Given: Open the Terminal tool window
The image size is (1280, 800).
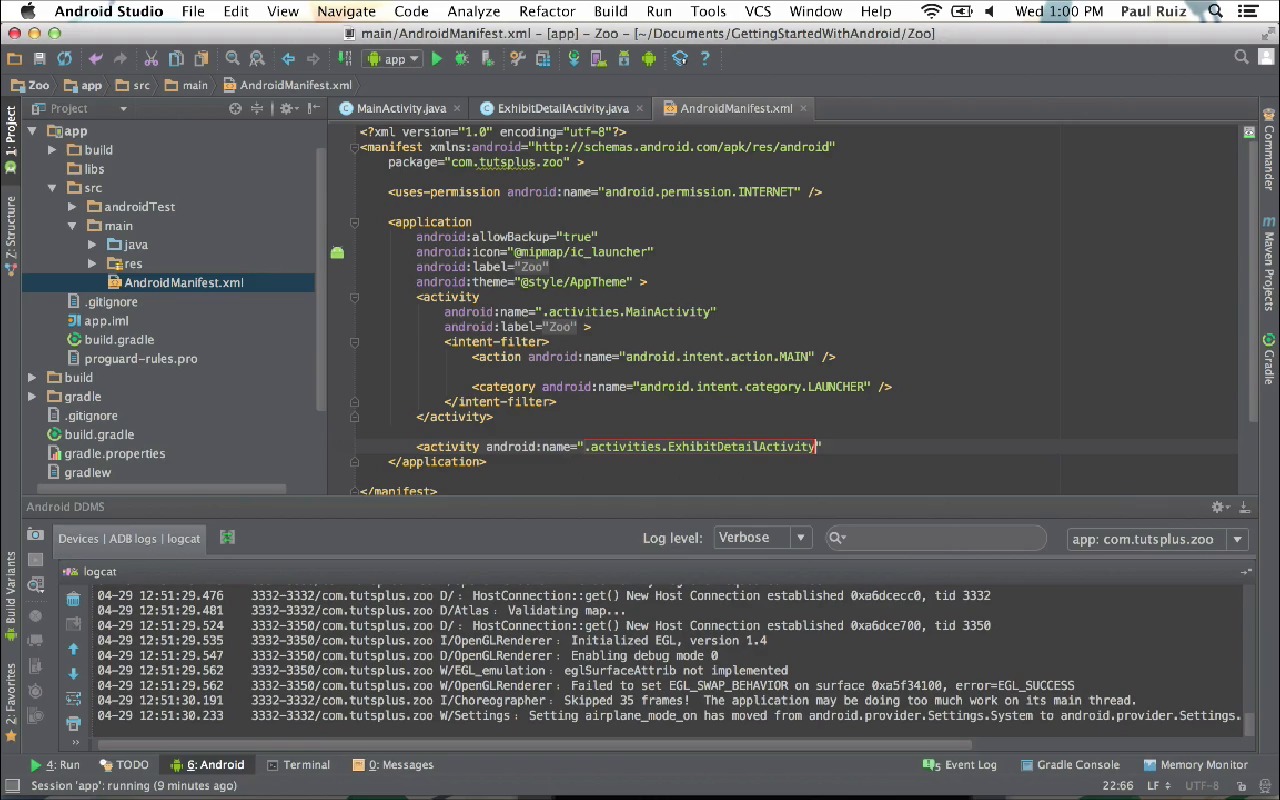Looking at the screenshot, I should point(298,765).
